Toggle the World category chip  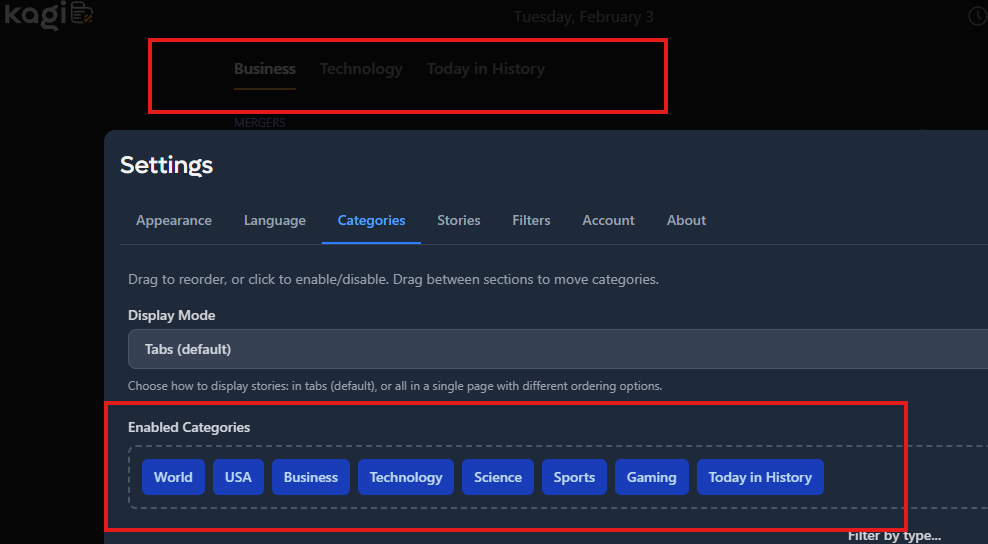click(x=173, y=477)
